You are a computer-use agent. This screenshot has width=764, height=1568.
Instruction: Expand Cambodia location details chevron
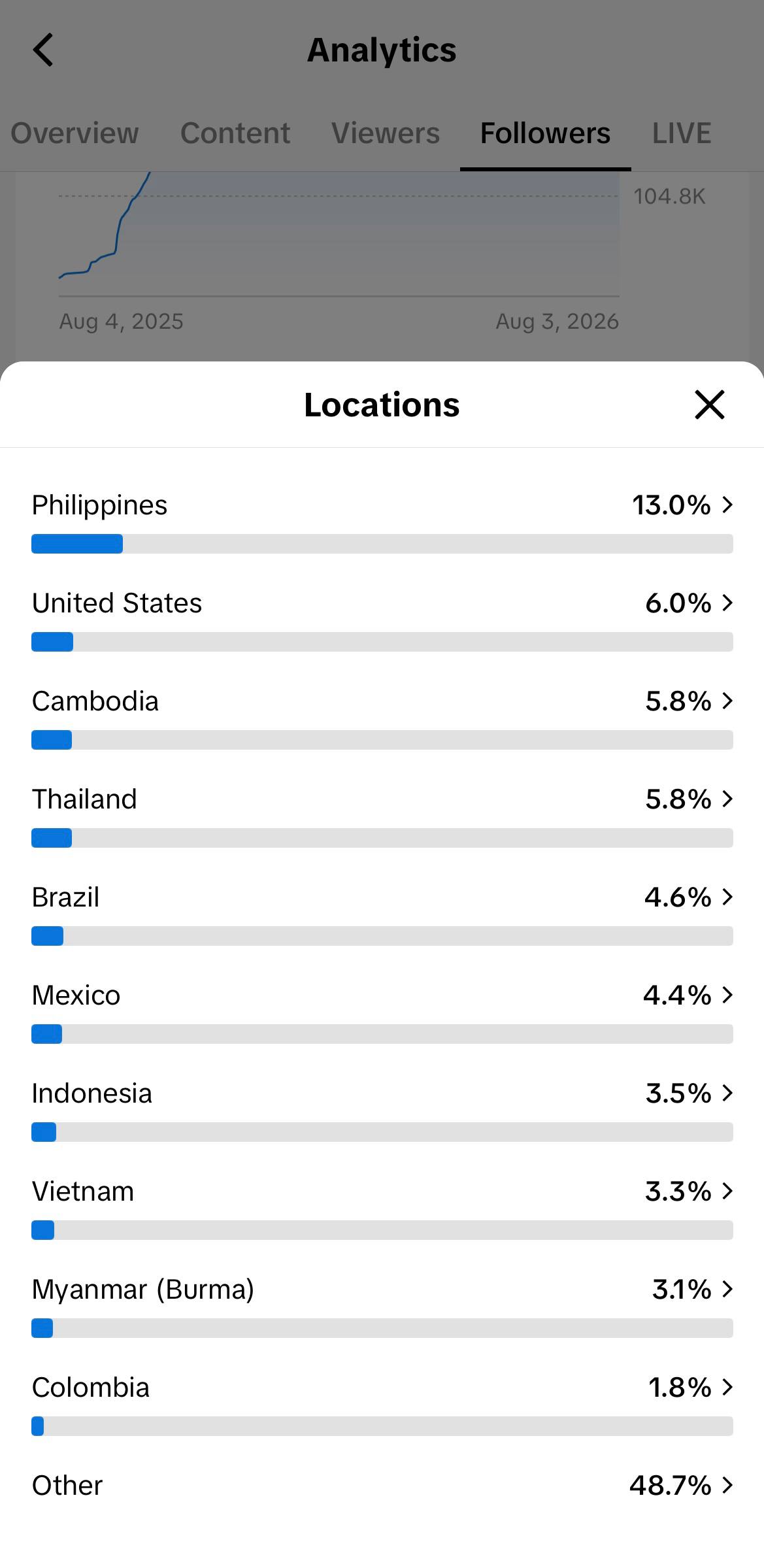pyautogui.click(x=727, y=701)
